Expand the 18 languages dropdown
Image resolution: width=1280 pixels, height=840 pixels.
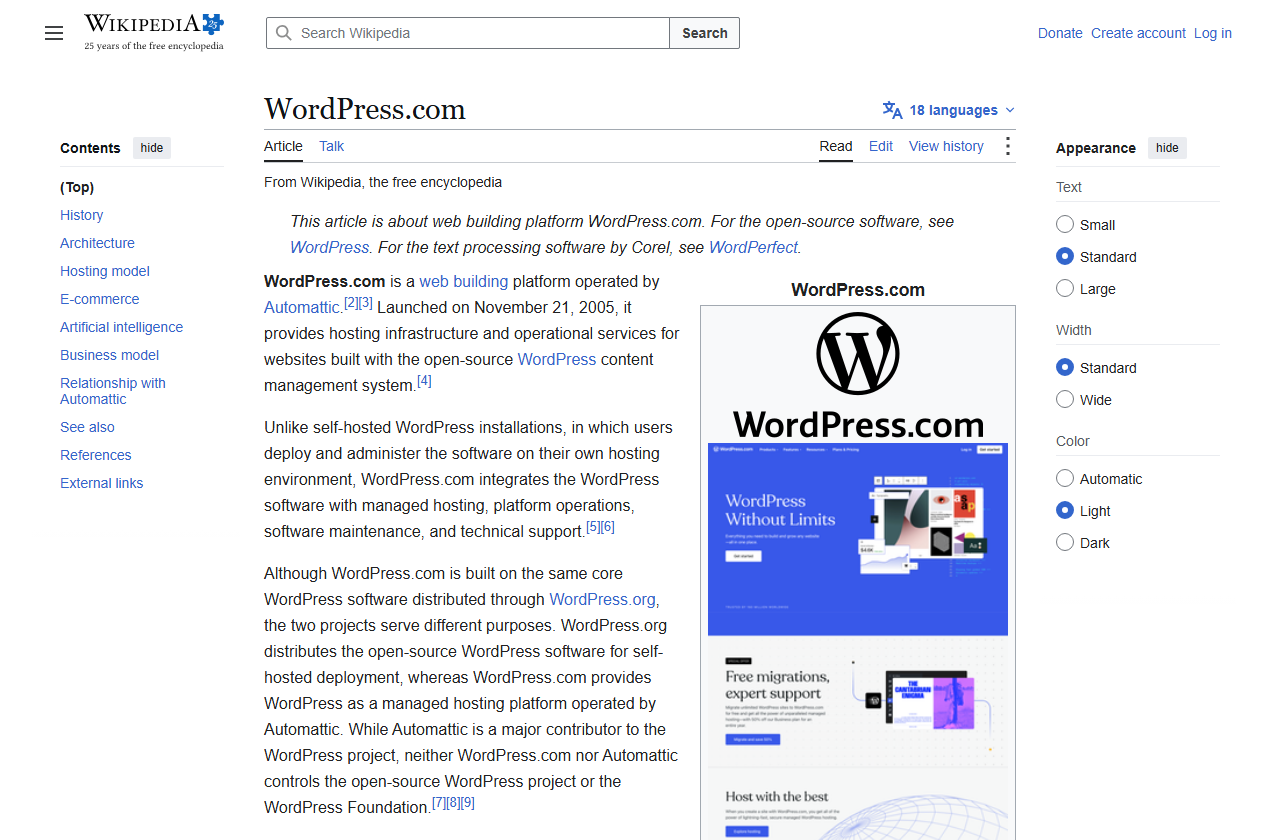[x=949, y=110]
